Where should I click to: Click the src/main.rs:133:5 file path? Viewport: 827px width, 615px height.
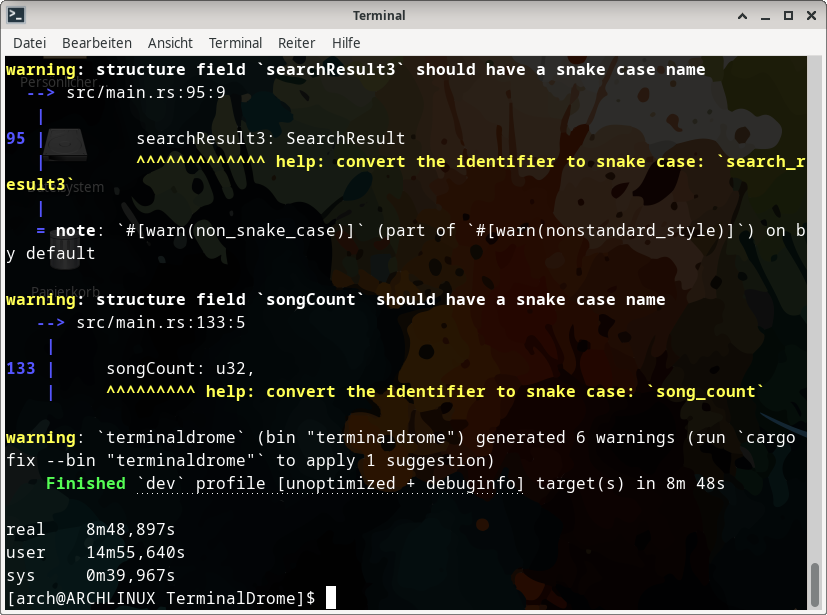160,323
